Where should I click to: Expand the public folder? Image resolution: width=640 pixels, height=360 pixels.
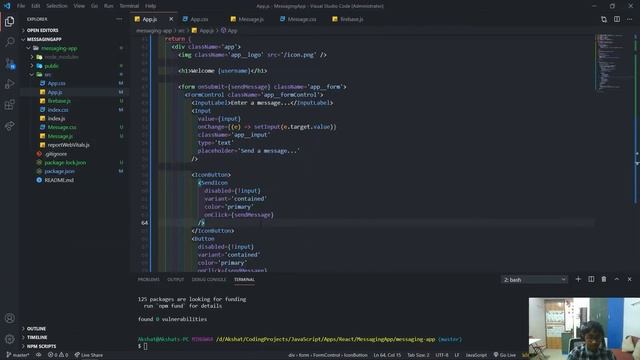[x=51, y=66]
